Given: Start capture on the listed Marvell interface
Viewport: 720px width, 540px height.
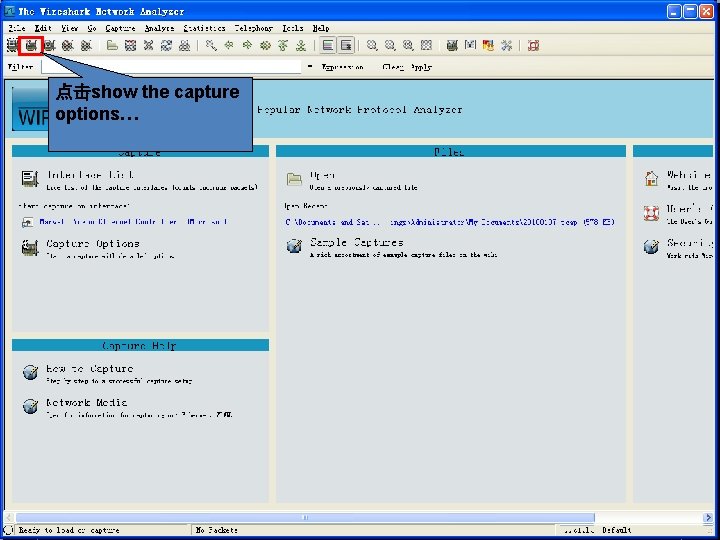Looking at the screenshot, I should pos(133,222).
